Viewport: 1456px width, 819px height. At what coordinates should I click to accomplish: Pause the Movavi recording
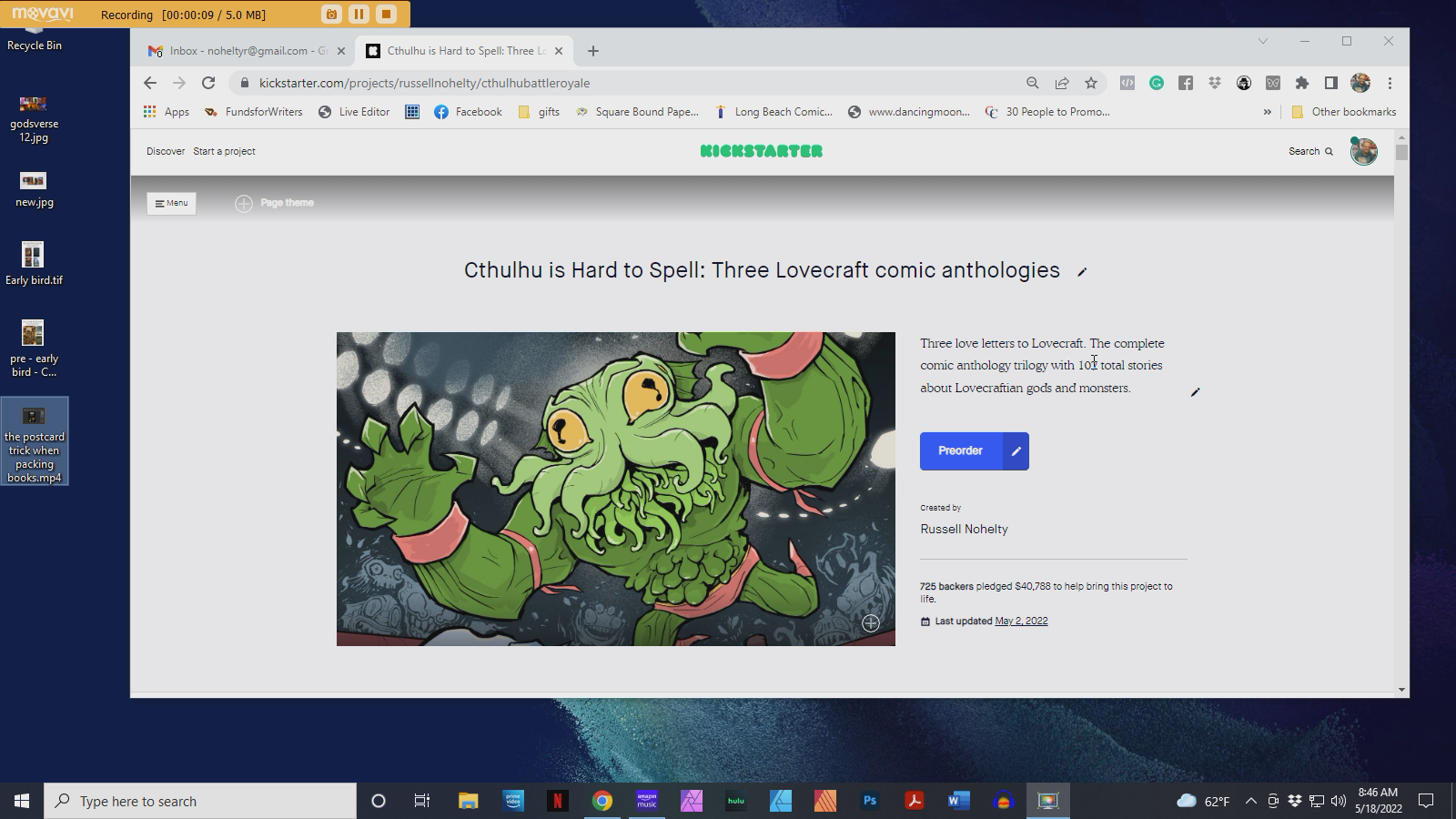(359, 15)
